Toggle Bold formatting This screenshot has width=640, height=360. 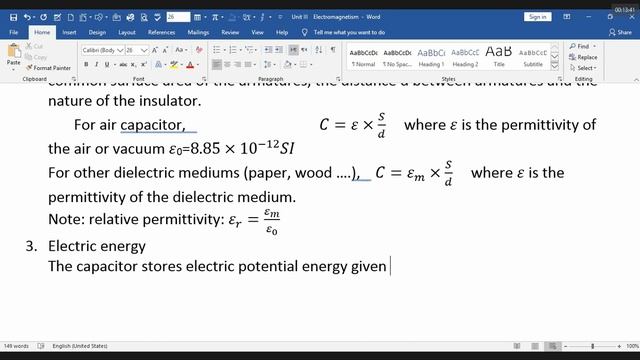[86, 64]
